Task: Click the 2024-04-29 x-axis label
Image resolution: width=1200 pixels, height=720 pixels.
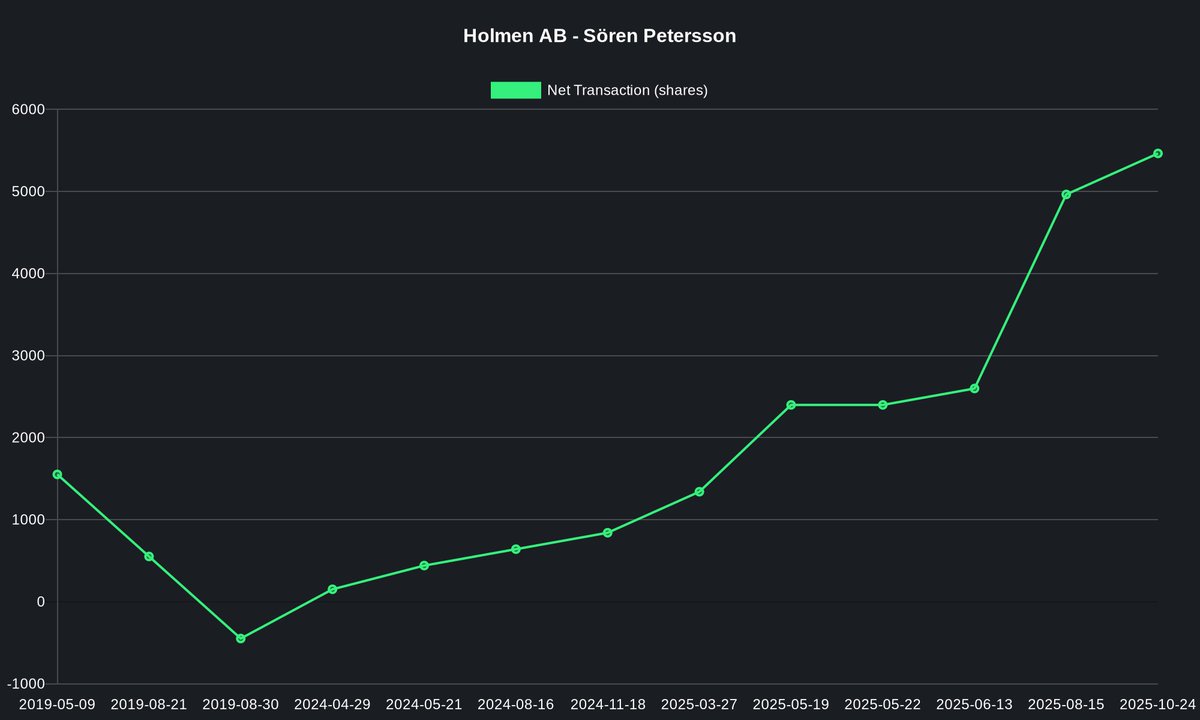Action: coord(332,704)
